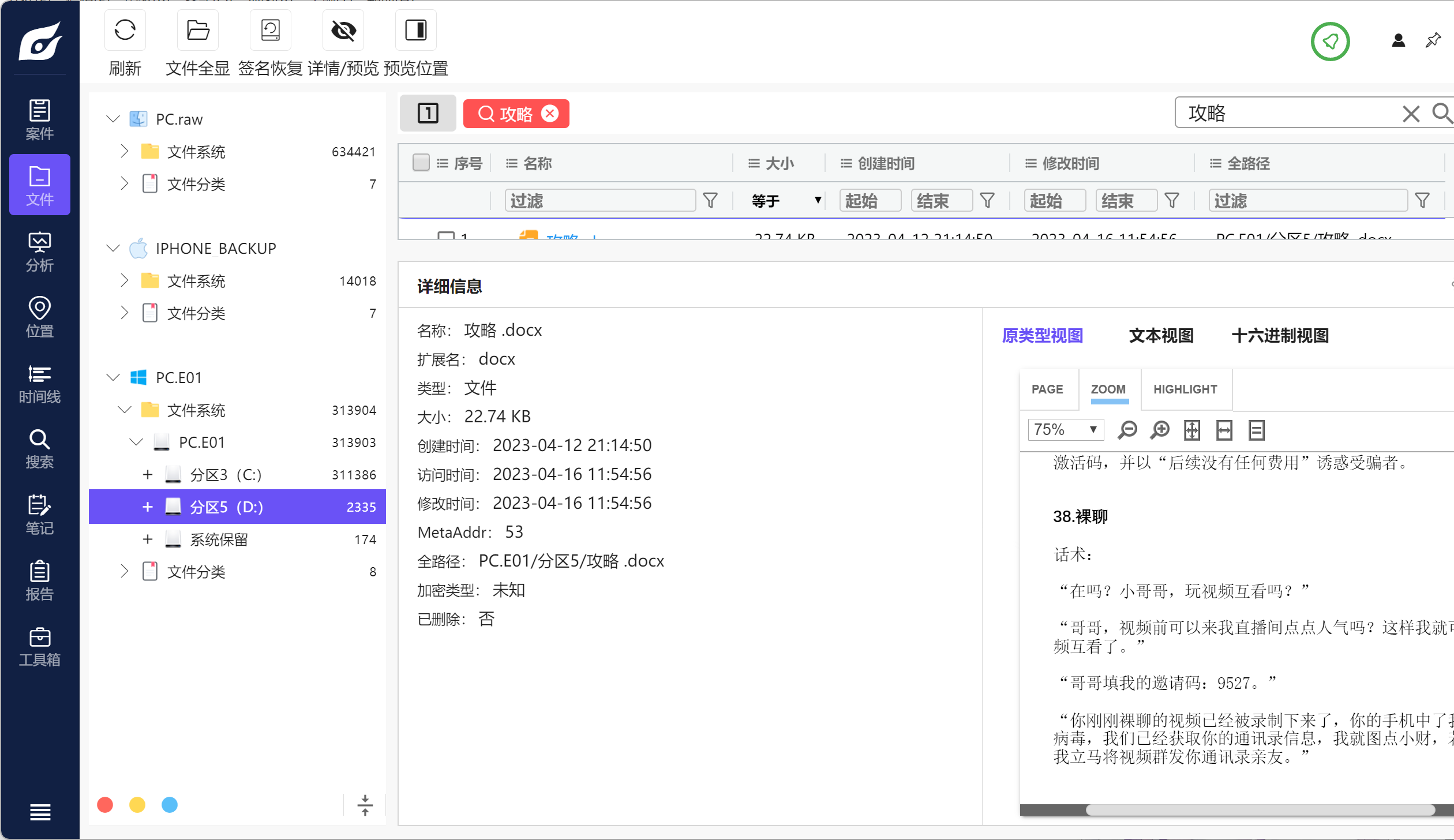Click the tab numbered 1 above table
The image size is (1454, 840).
click(428, 112)
